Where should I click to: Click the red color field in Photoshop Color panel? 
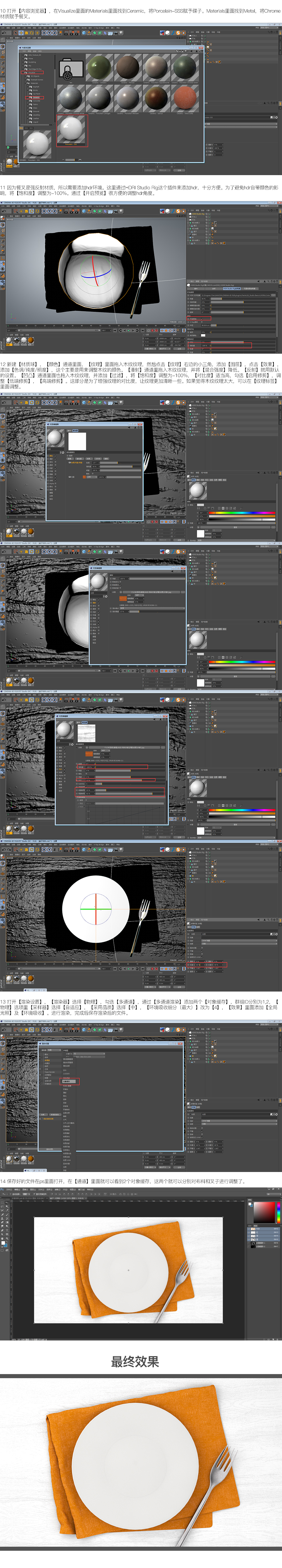264,1212
